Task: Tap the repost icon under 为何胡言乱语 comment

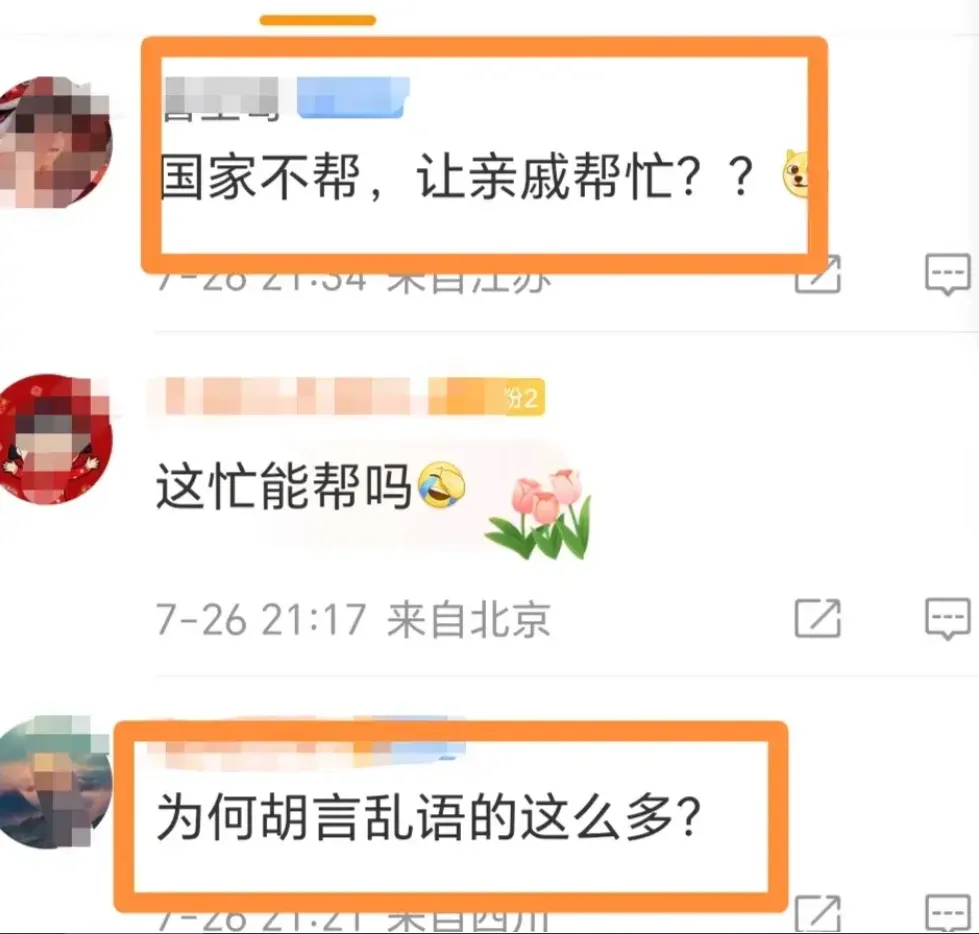Action: pos(817,915)
